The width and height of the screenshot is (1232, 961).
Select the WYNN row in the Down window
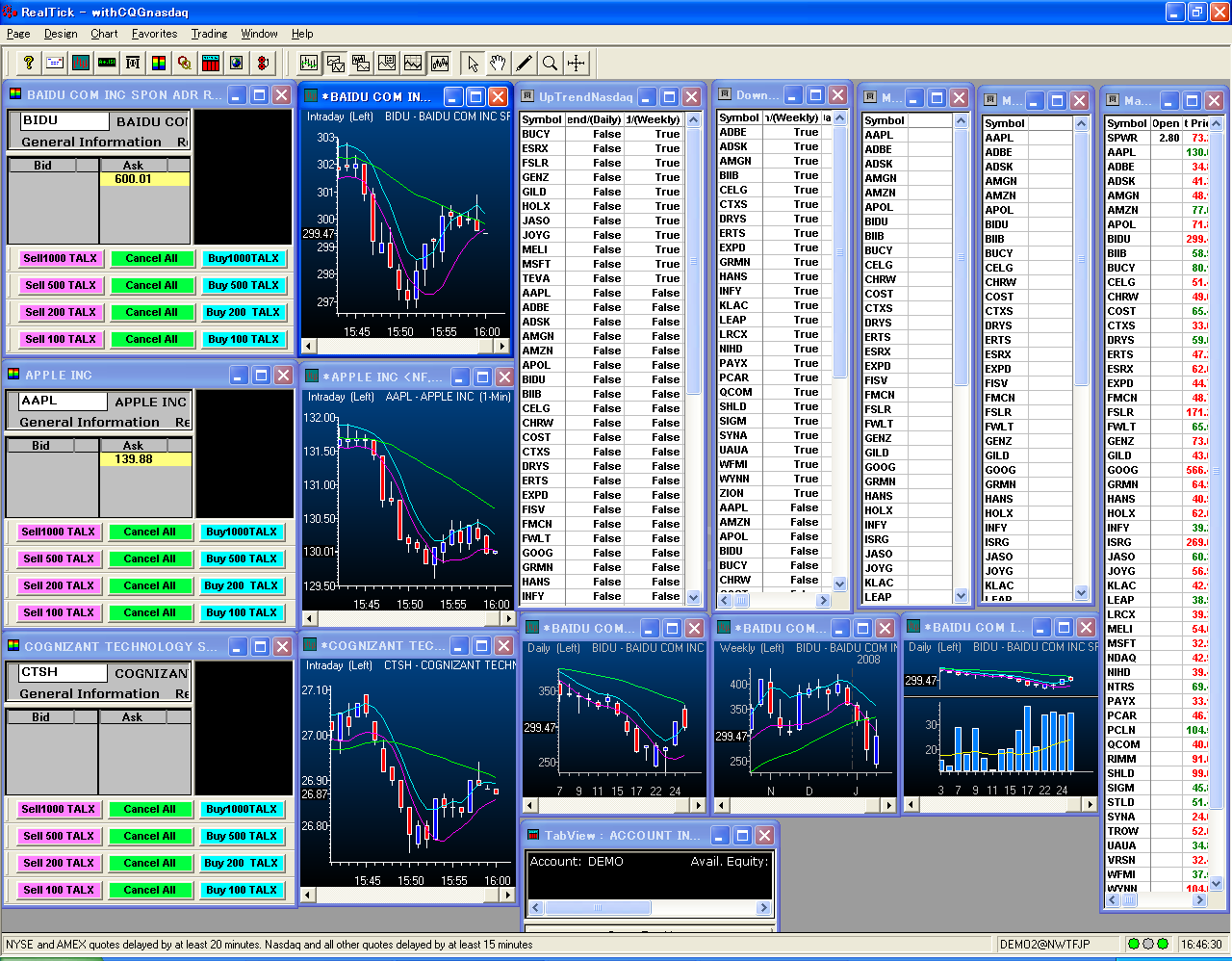click(773, 479)
